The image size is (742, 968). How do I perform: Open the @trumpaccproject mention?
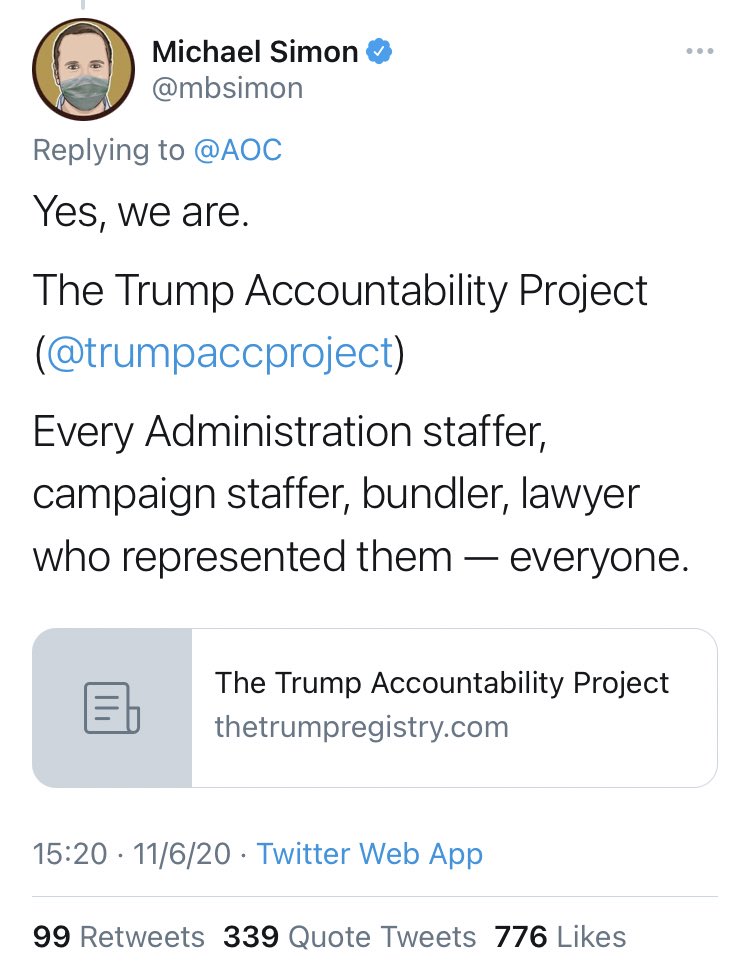(219, 355)
